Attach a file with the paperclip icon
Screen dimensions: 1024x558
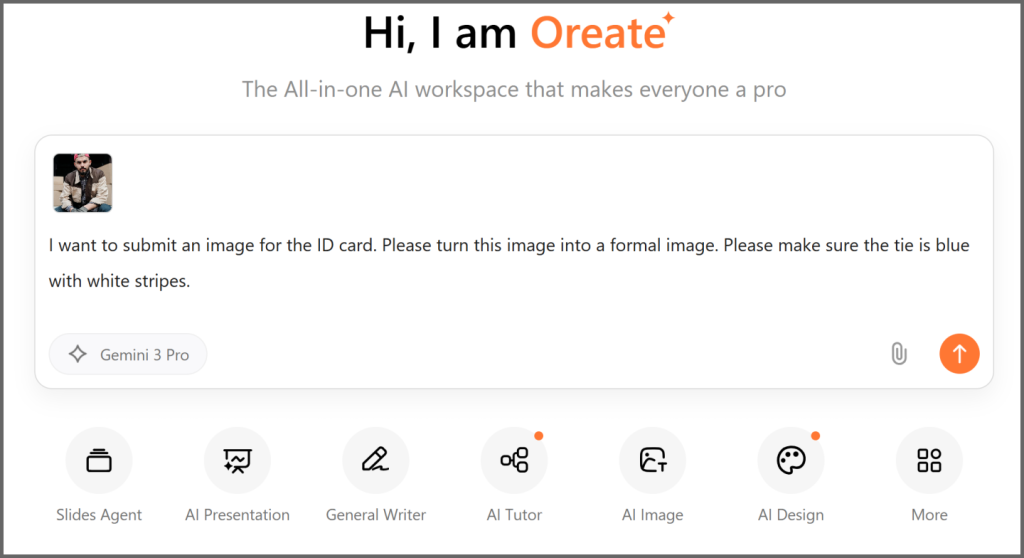click(899, 353)
